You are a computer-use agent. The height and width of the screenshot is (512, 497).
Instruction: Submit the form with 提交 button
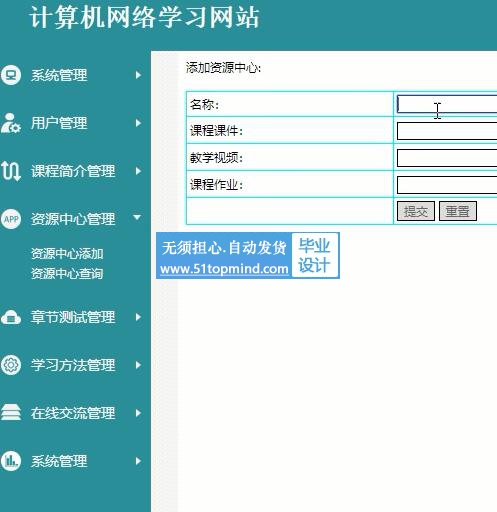(x=416, y=211)
